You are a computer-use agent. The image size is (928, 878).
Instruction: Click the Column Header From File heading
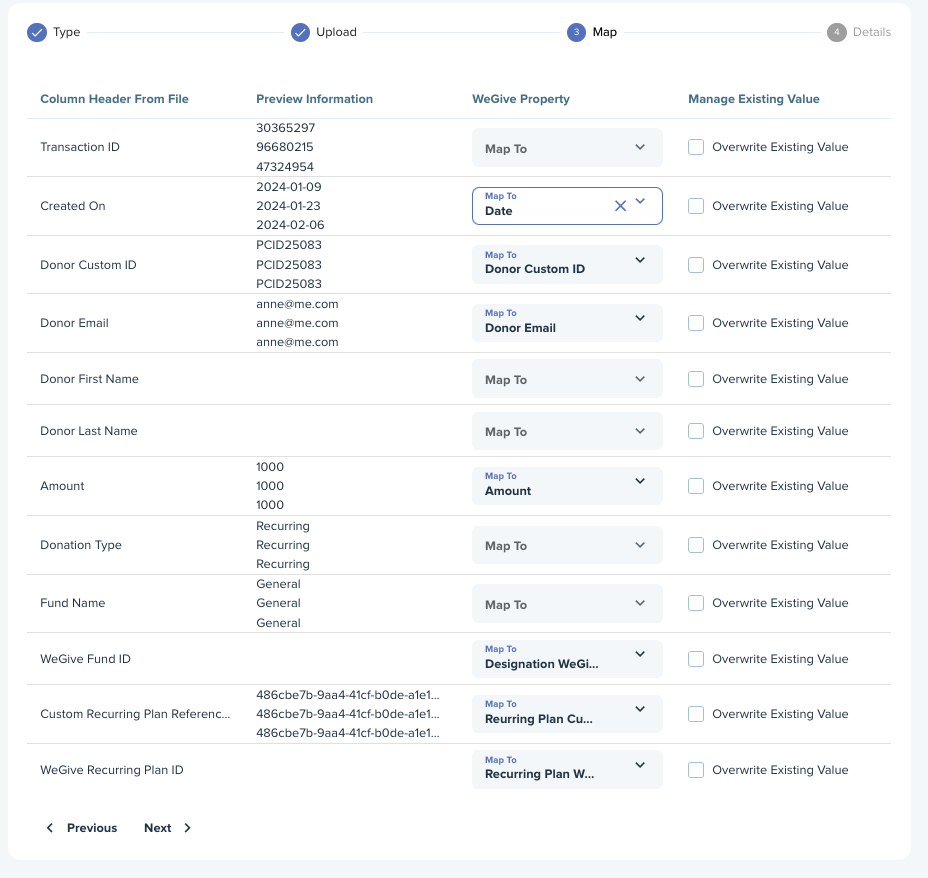(x=114, y=99)
